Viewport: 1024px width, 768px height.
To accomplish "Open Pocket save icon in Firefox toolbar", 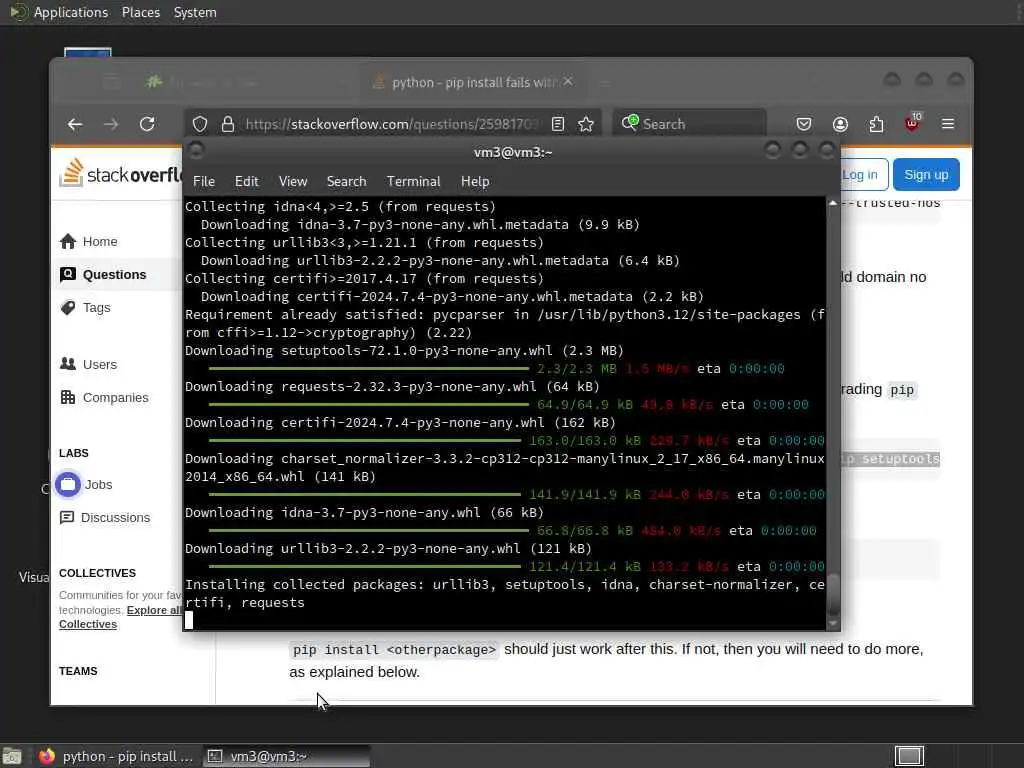I will (804, 124).
